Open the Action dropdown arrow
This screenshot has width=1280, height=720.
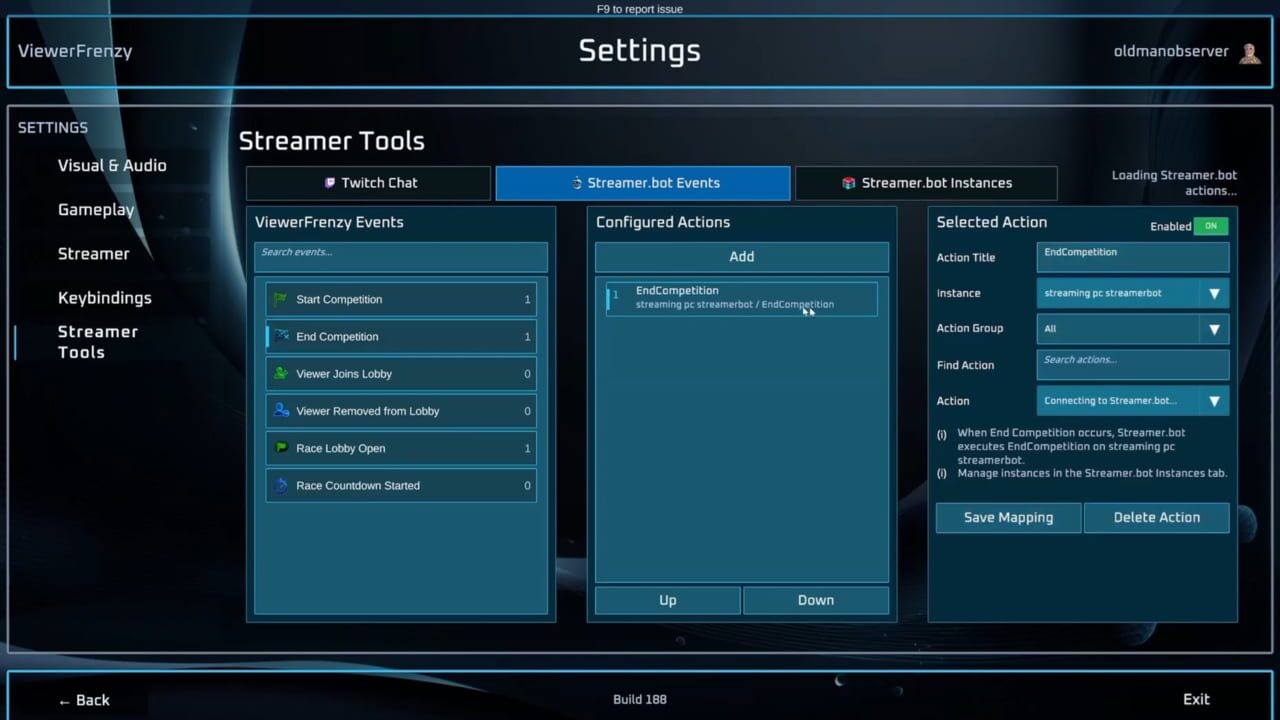tap(1214, 401)
